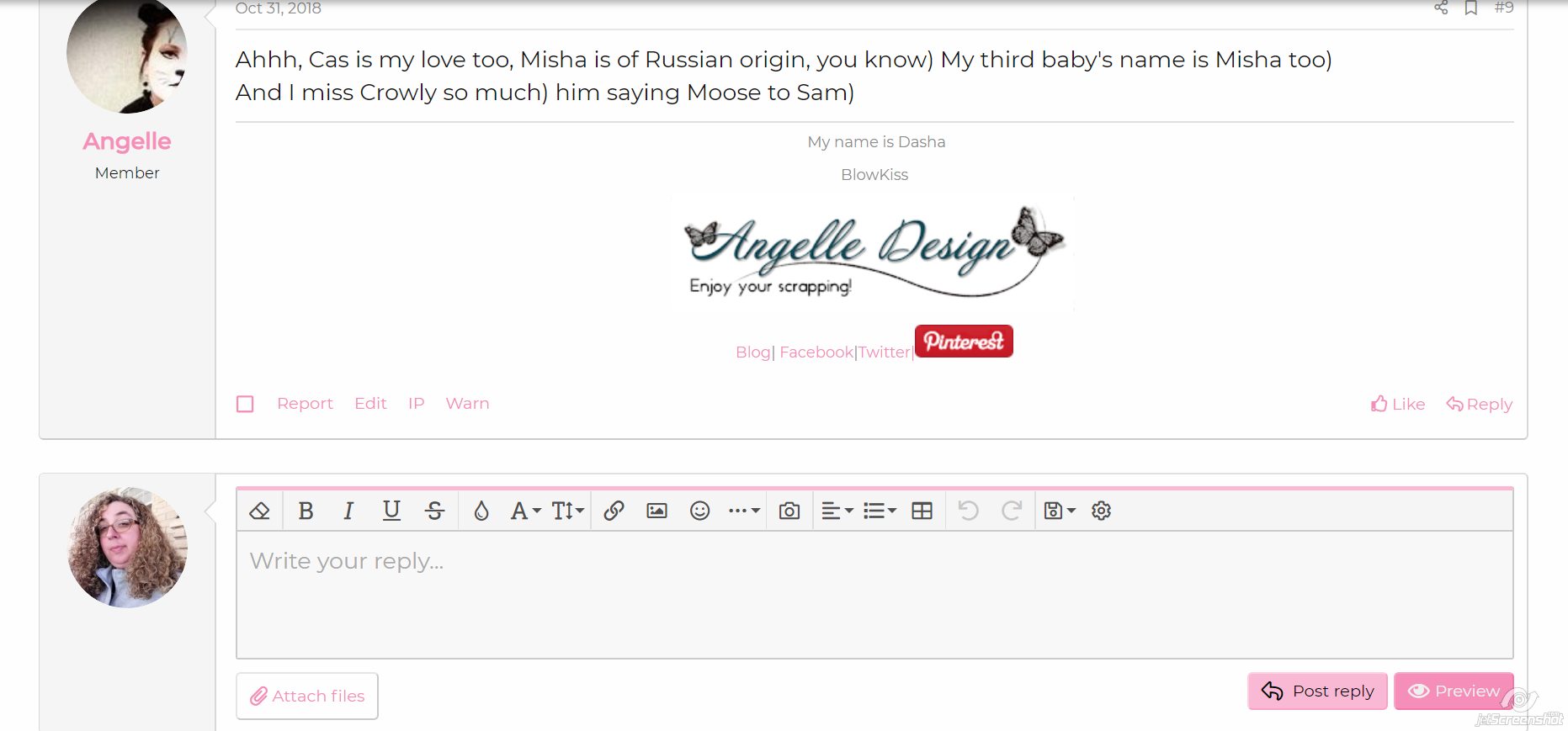This screenshot has width=1568, height=731.
Task: Toggle strikethrough formatting
Action: coord(434,511)
